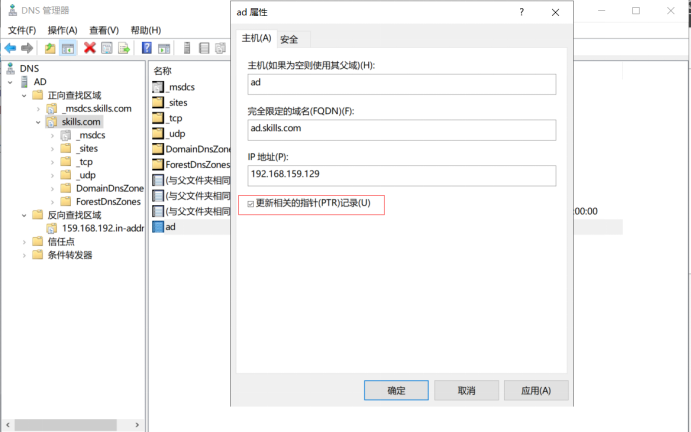Click the stacked documents toolbar icon
The height and width of the screenshot is (432, 691).
coord(220,48)
